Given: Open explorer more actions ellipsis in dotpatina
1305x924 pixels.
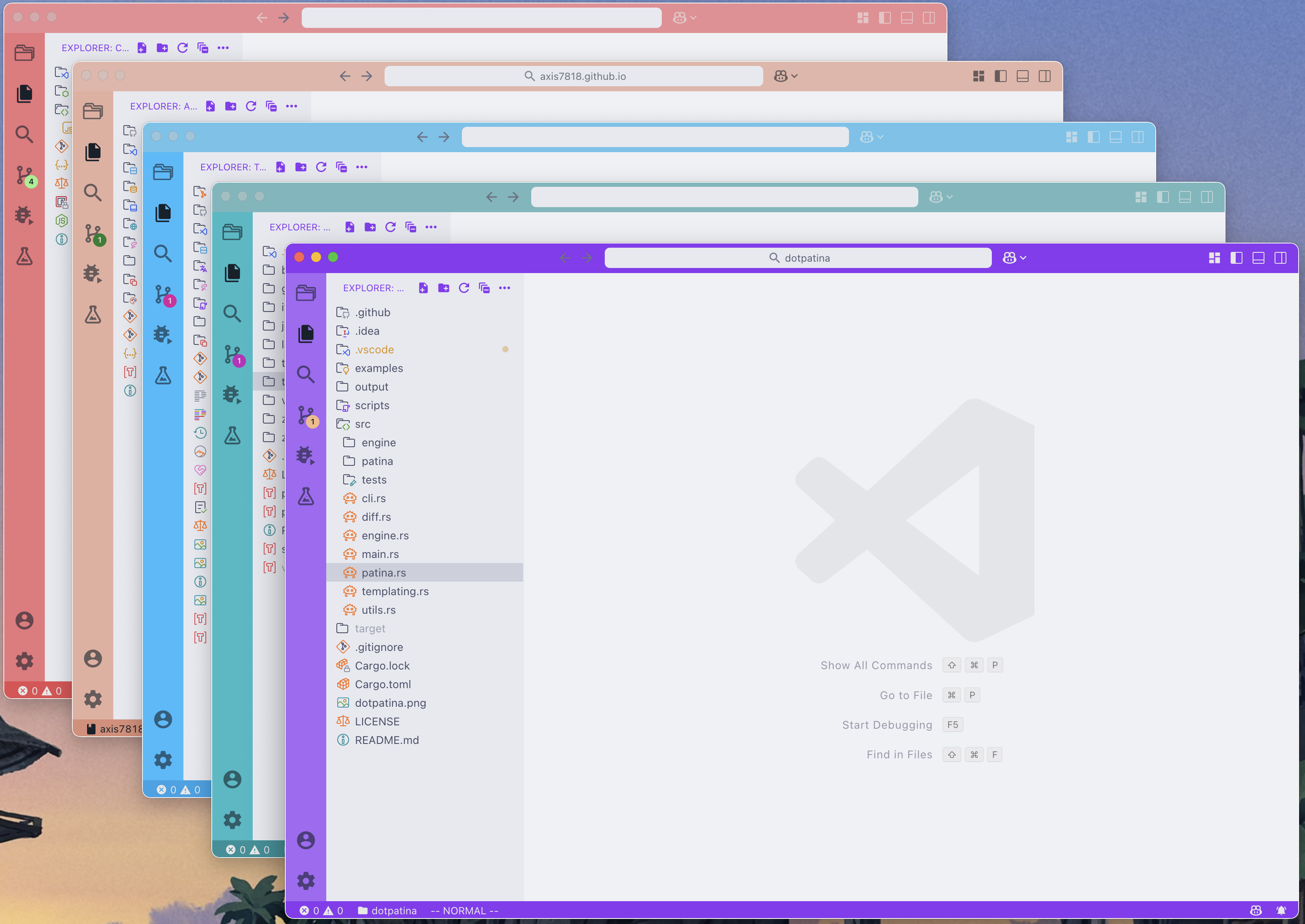Looking at the screenshot, I should 505,288.
